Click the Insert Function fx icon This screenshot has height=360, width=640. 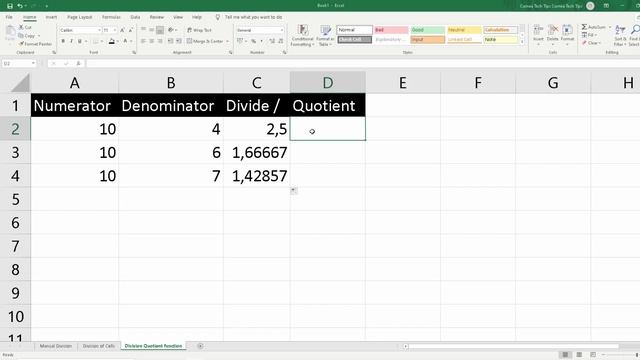pos(78,64)
